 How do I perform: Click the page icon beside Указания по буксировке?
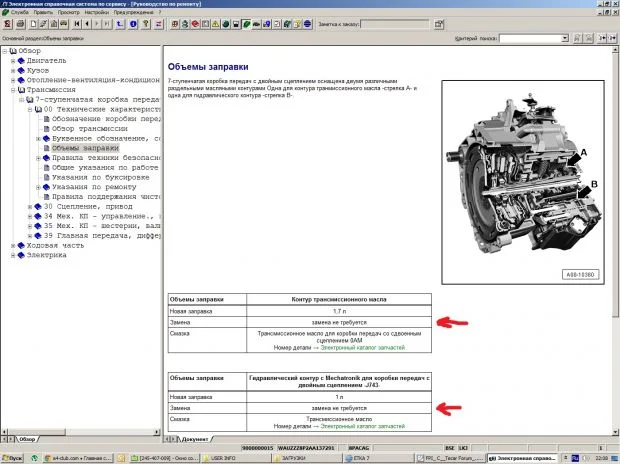coord(46,176)
